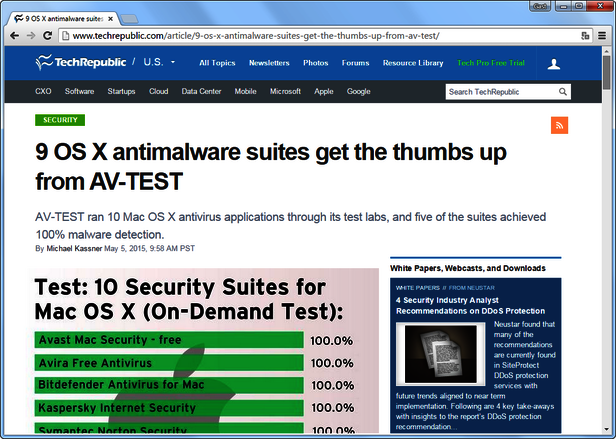Image resolution: width=616 pixels, height=439 pixels.
Task: Select the Data Center category
Action: point(201,92)
